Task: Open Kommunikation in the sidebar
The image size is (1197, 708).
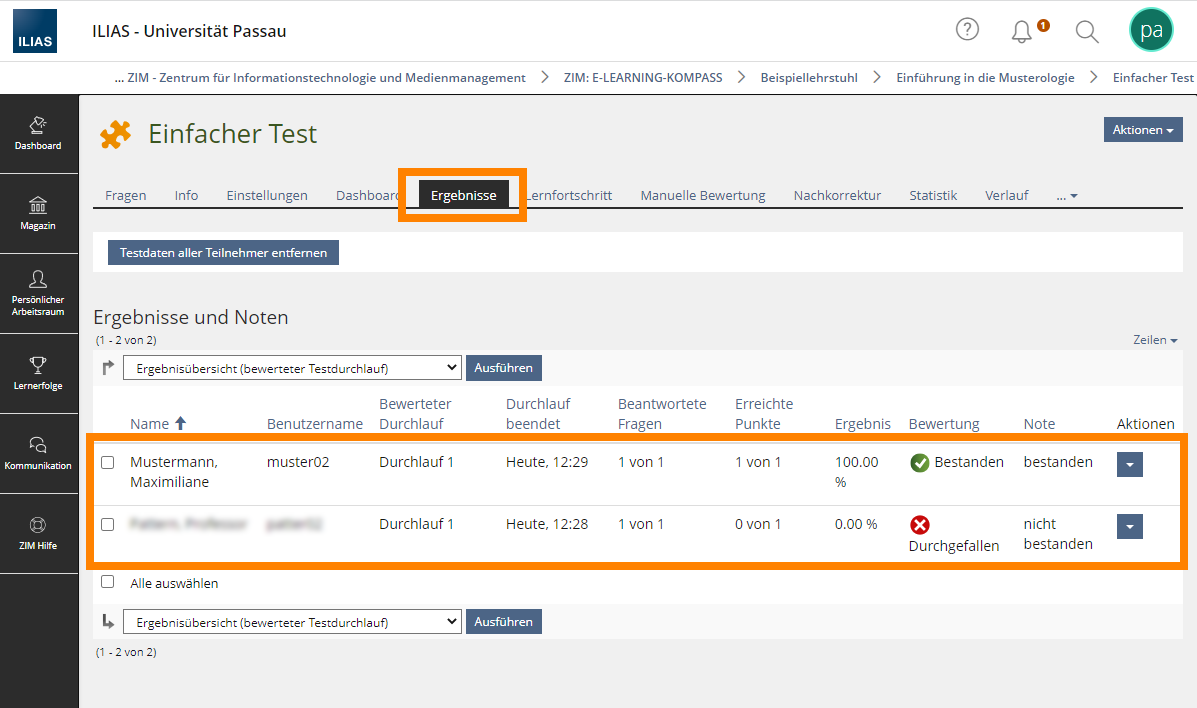Action: pyautogui.click(x=38, y=454)
